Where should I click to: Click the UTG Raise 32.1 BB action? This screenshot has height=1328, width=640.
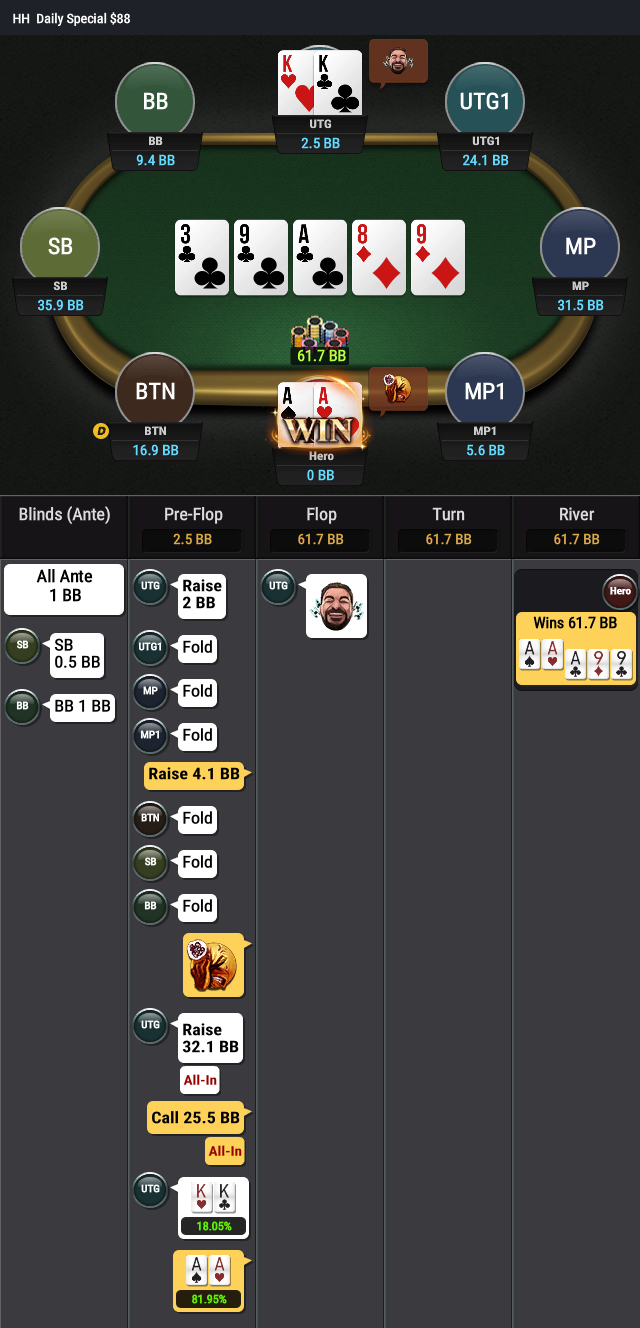coord(210,1039)
